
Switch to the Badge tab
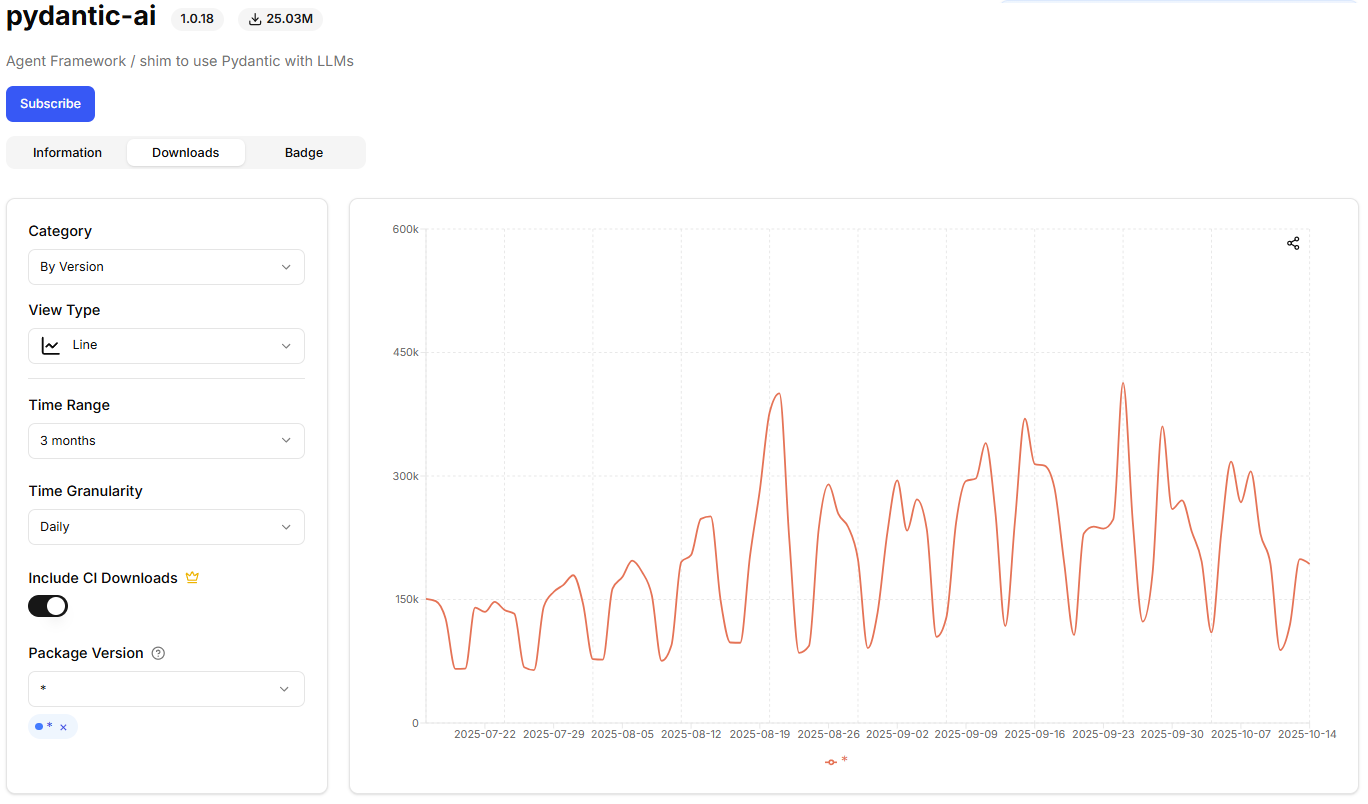(x=304, y=153)
